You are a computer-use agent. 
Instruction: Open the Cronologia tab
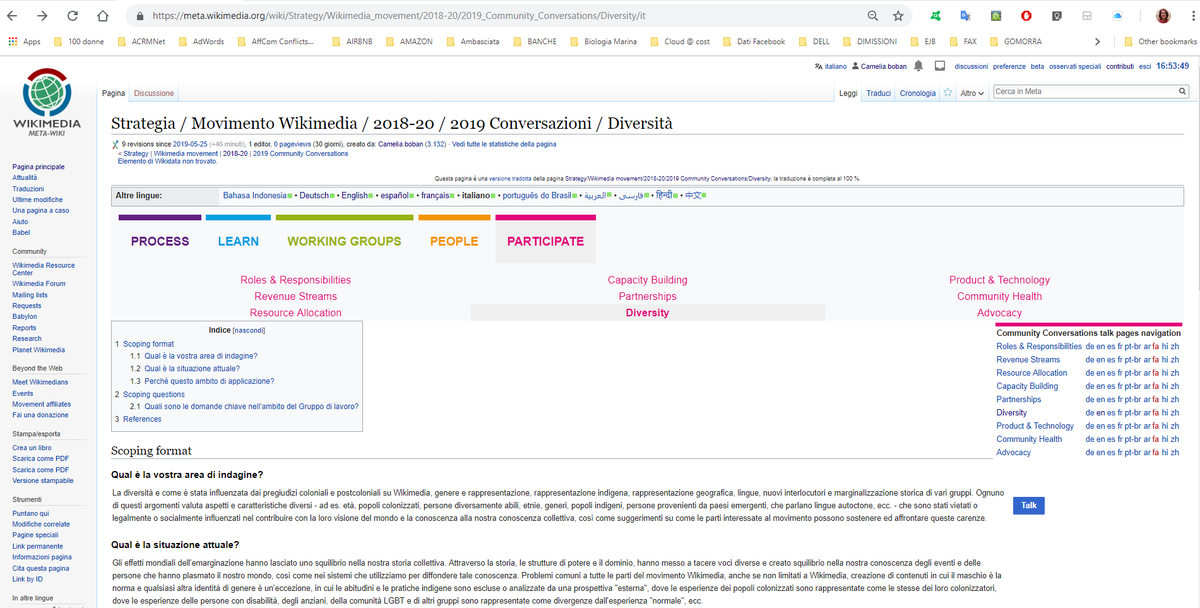tap(918, 93)
